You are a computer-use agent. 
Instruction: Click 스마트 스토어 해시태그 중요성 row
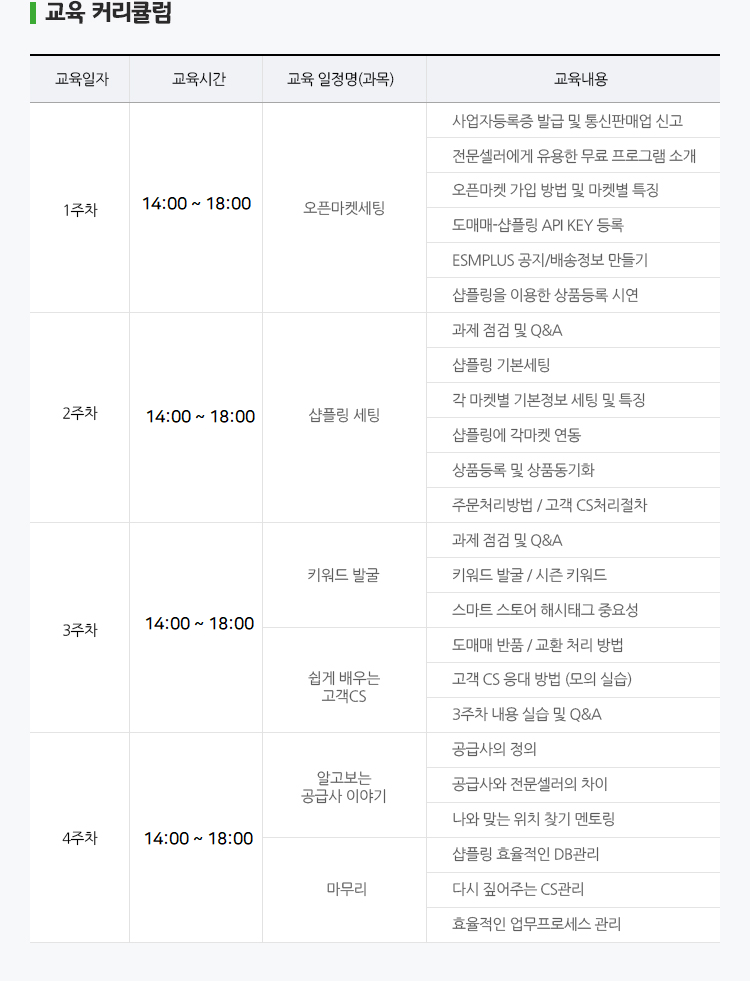click(545, 610)
